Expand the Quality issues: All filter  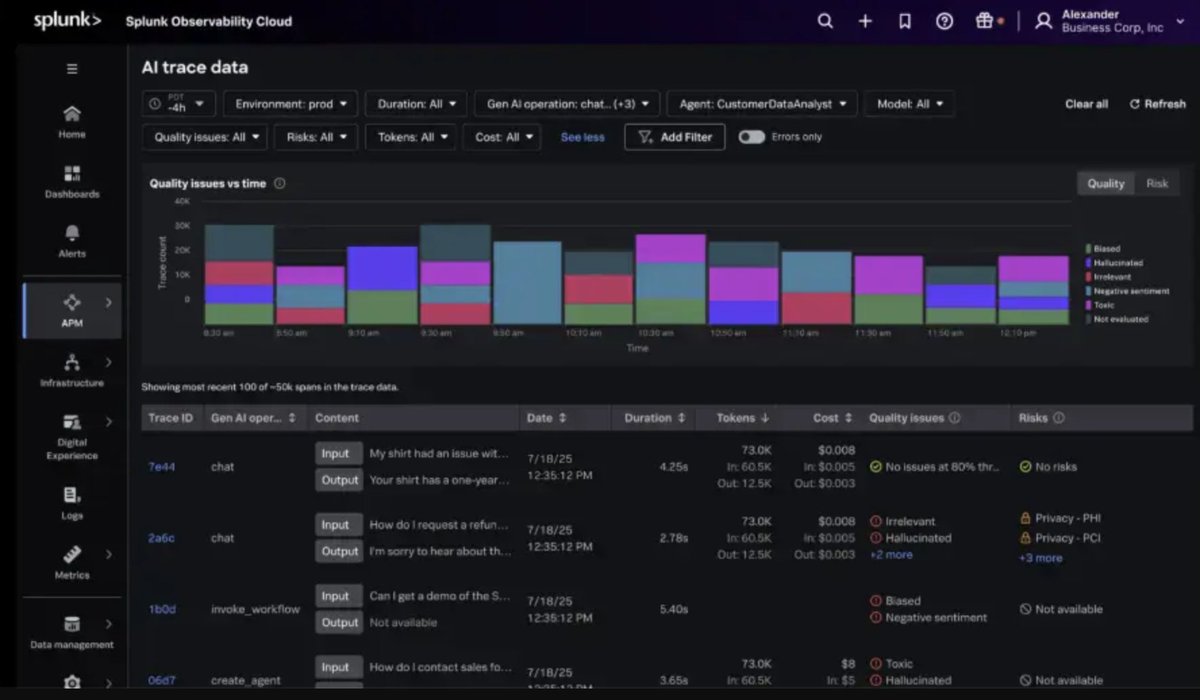click(x=205, y=137)
